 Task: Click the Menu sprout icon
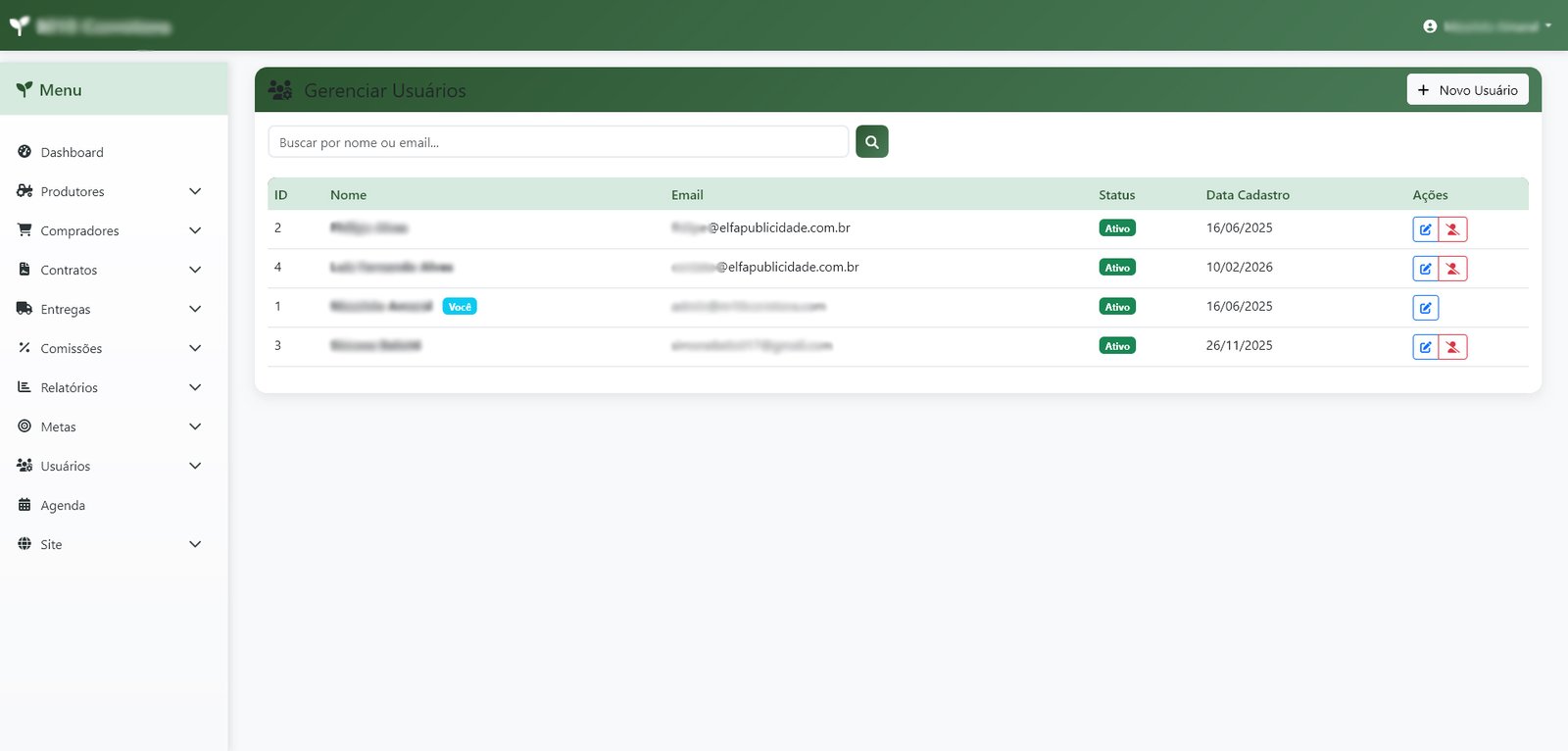click(x=24, y=89)
